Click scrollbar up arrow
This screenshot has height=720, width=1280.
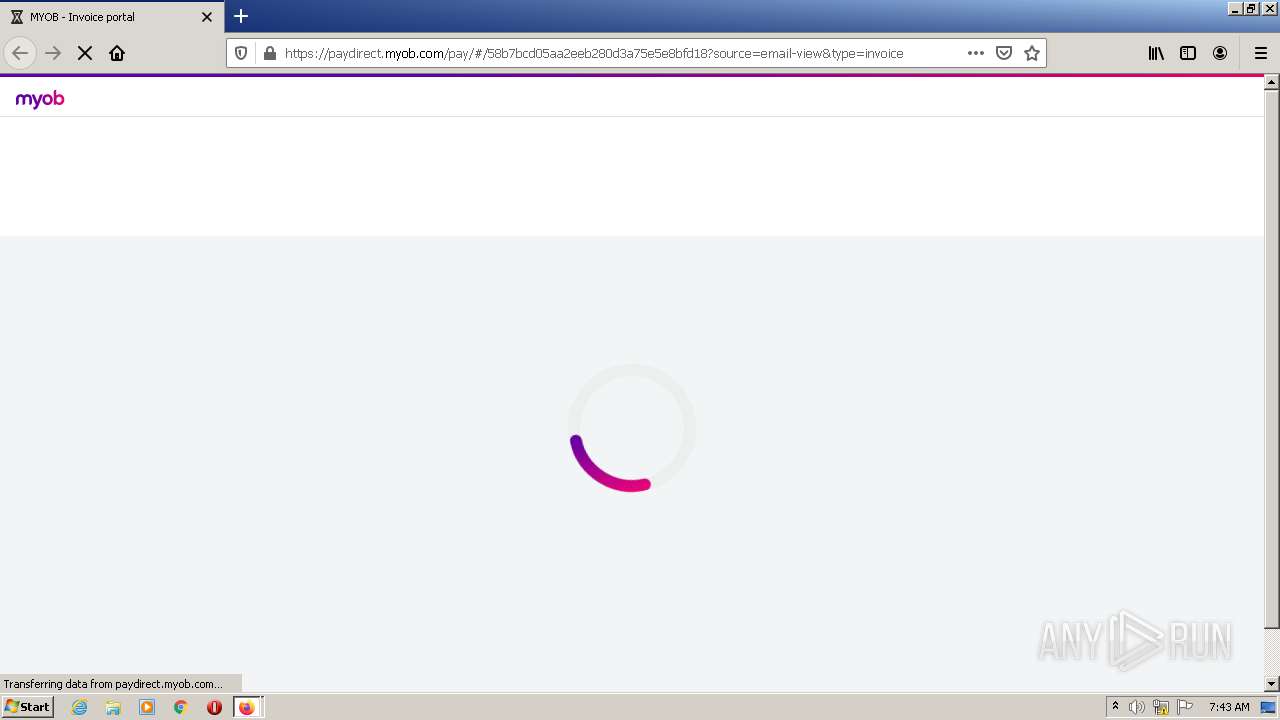tap(1272, 82)
